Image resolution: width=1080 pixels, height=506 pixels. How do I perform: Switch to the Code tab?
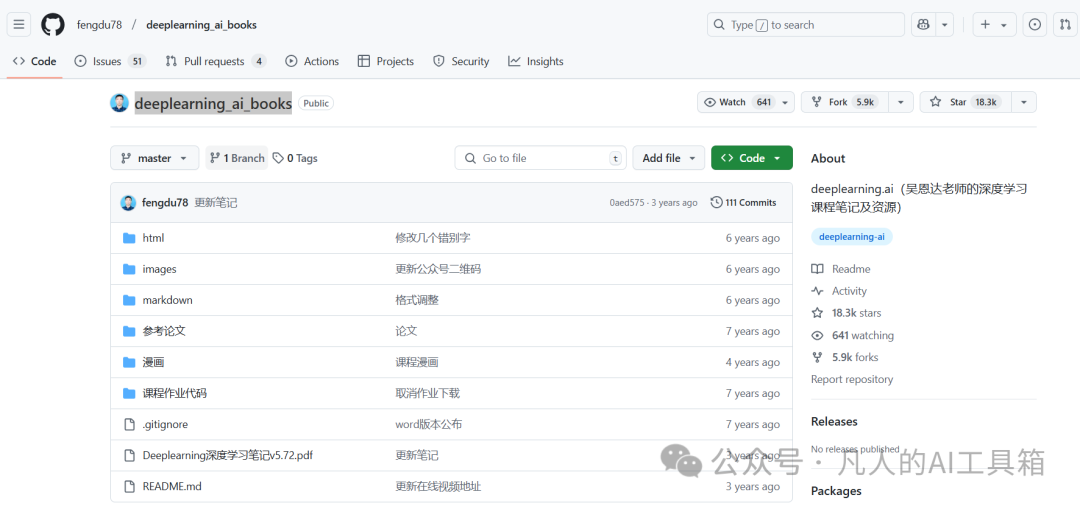pyautogui.click(x=34, y=61)
